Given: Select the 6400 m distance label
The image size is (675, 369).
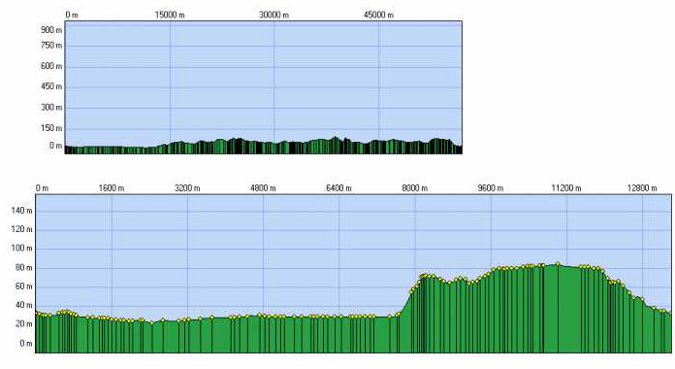Looking at the screenshot, I should click(x=339, y=188).
